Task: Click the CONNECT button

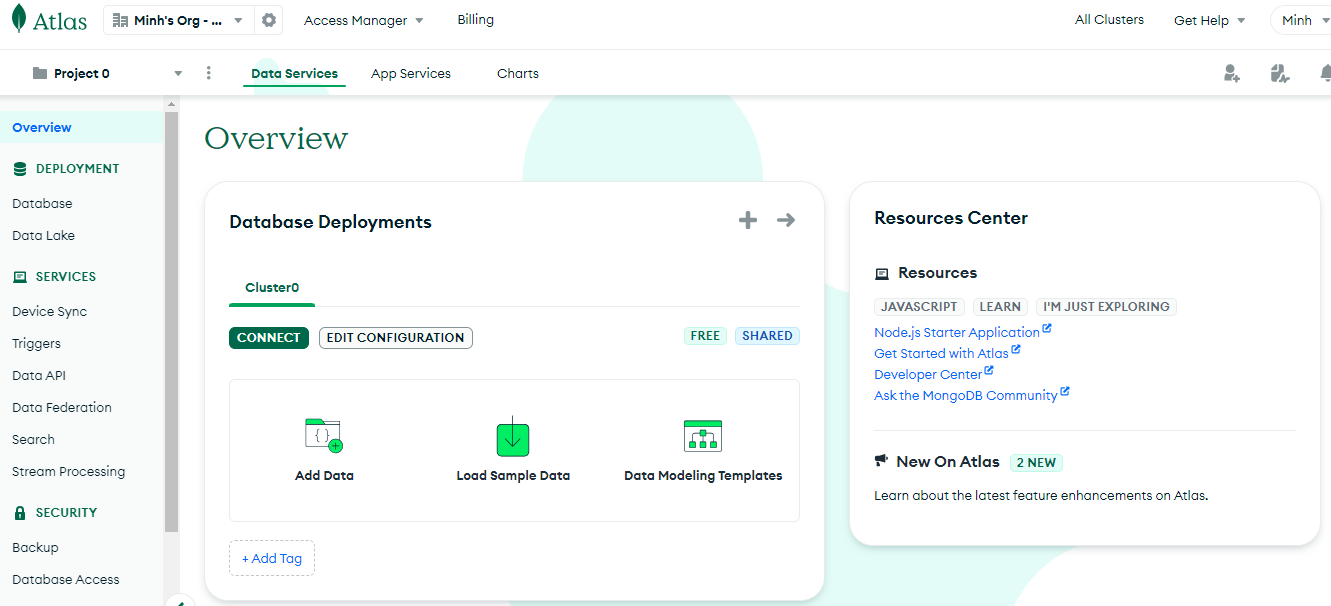Action: click(x=269, y=338)
